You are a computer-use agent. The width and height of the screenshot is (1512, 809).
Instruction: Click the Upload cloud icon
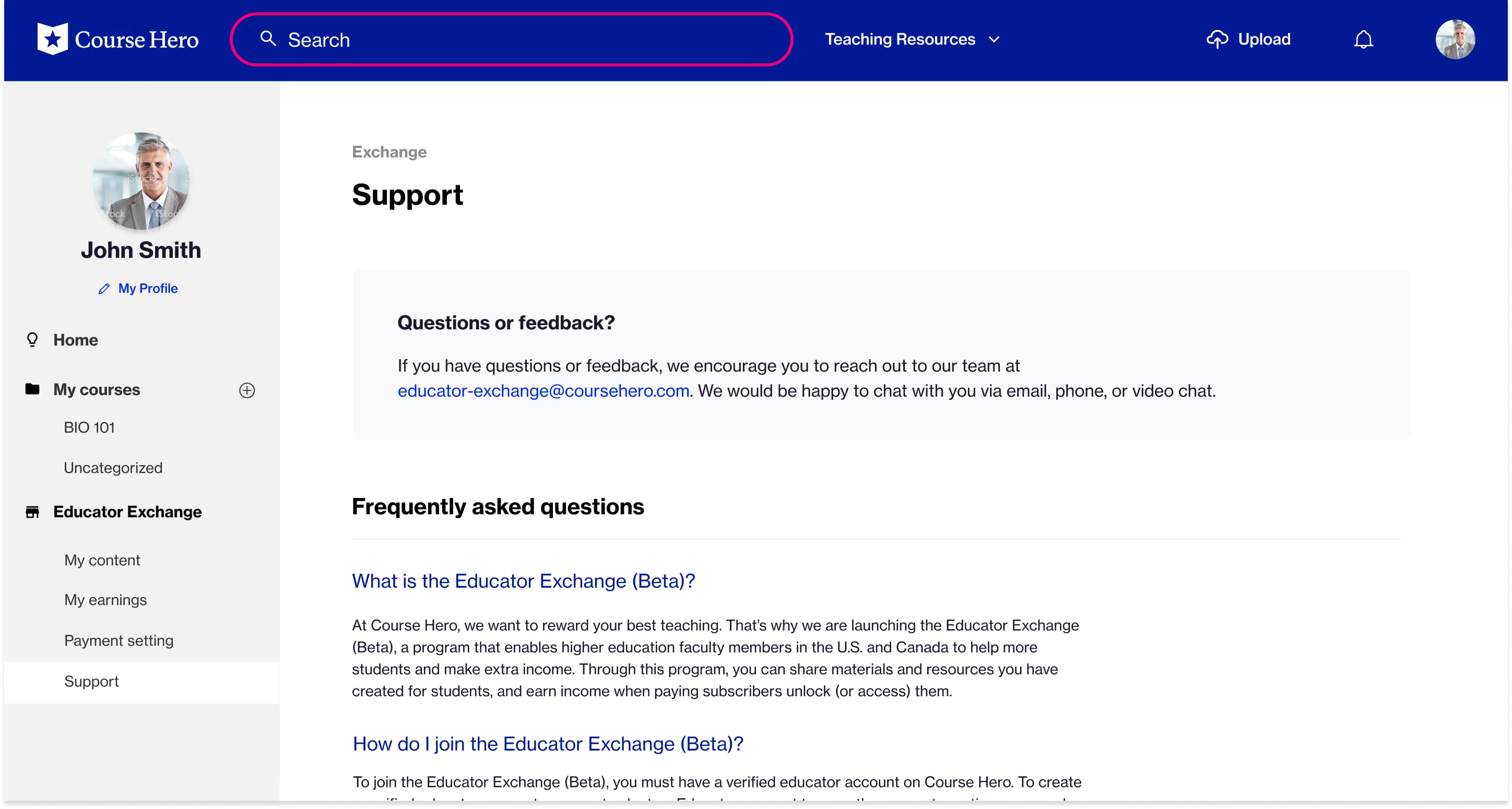click(x=1217, y=39)
